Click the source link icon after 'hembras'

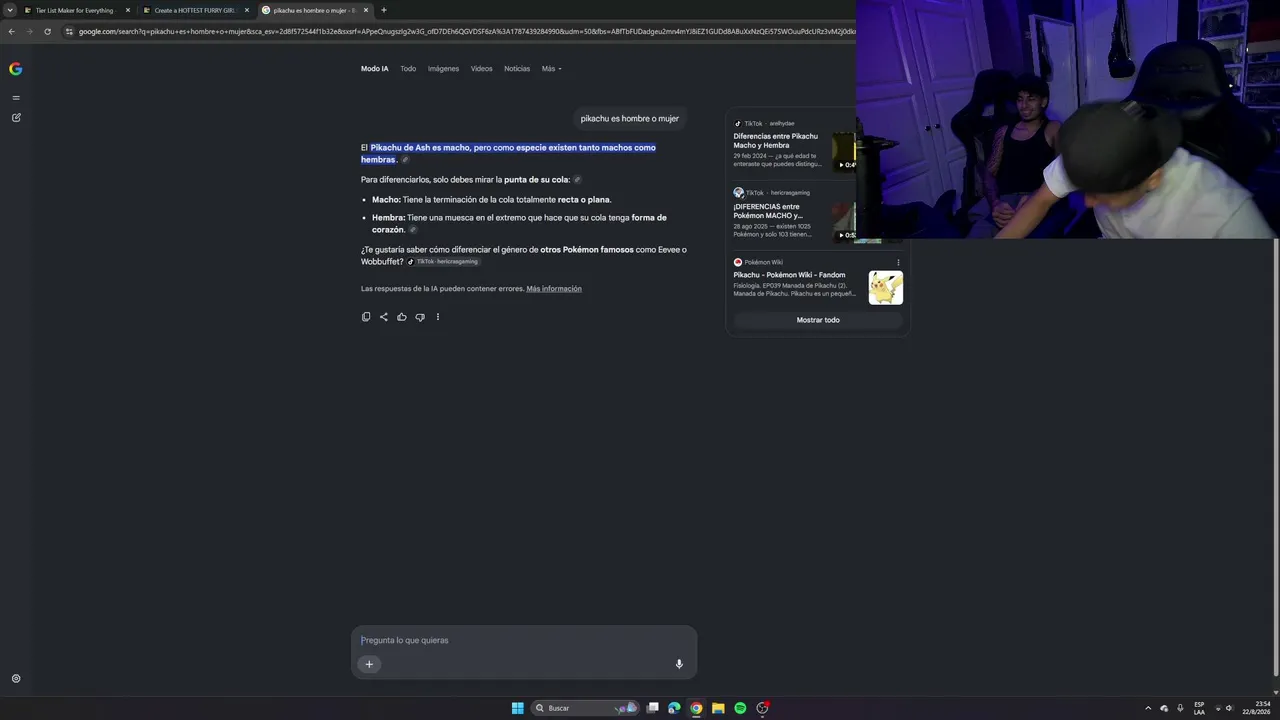pos(405,160)
